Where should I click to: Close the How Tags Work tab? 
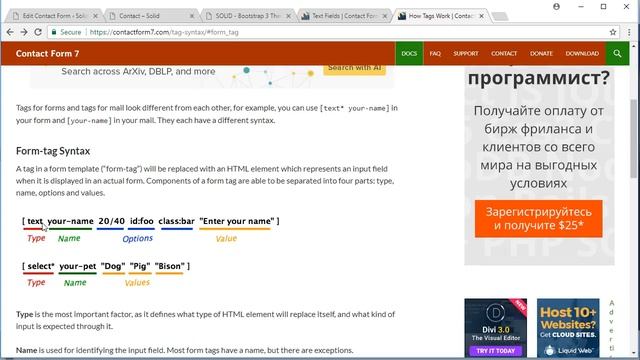481,16
